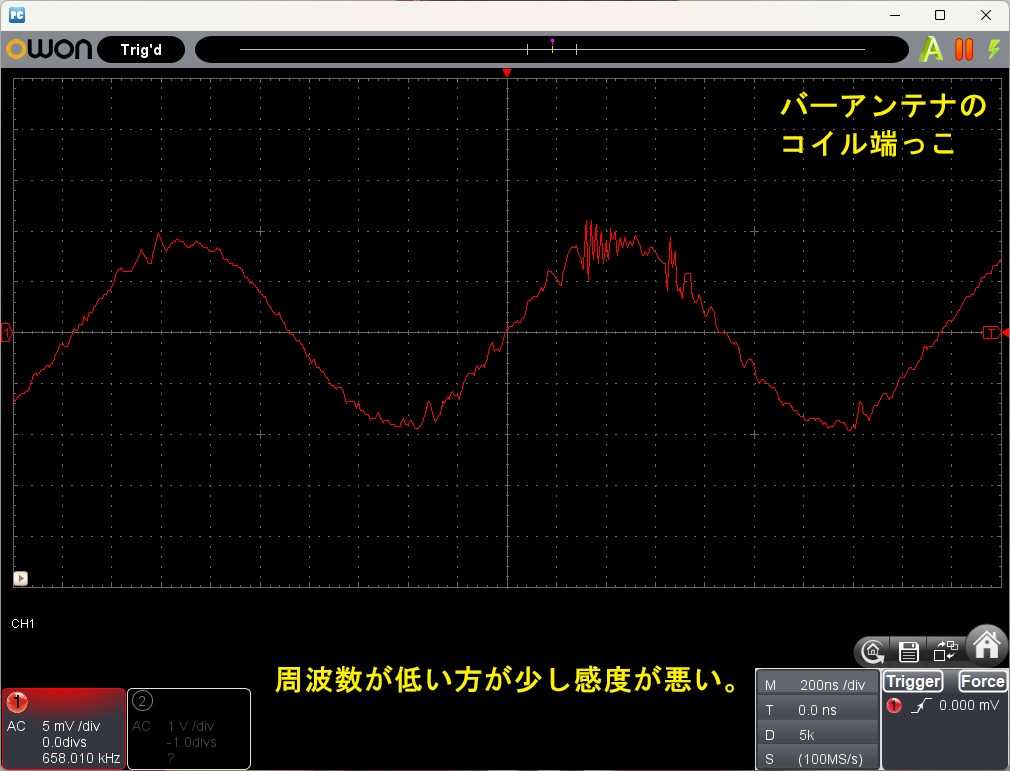Image resolution: width=1010 pixels, height=771 pixels.
Task: Click the Trig'd status indicator
Action: tap(141, 50)
